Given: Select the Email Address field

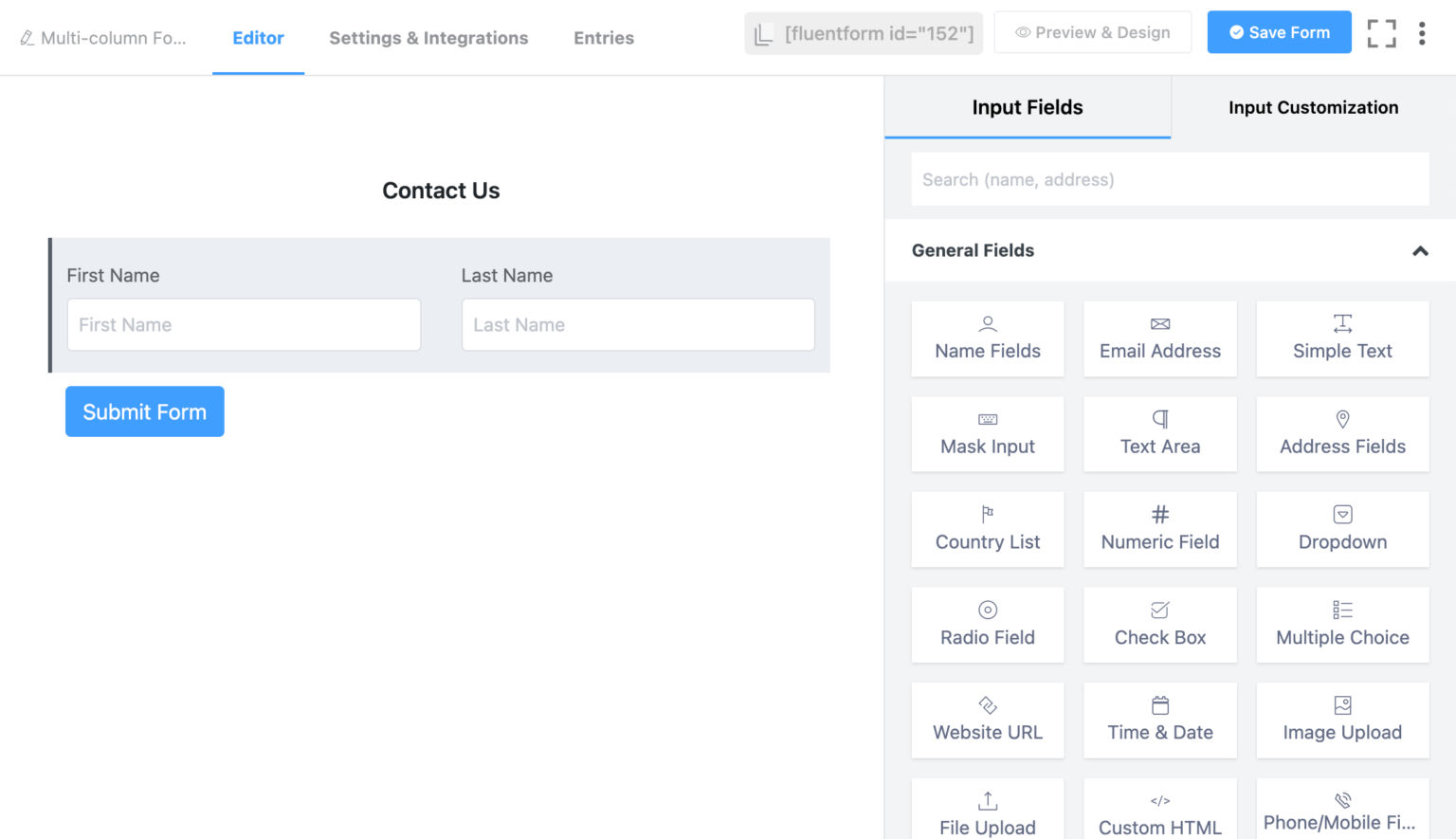Looking at the screenshot, I should coord(1159,338).
